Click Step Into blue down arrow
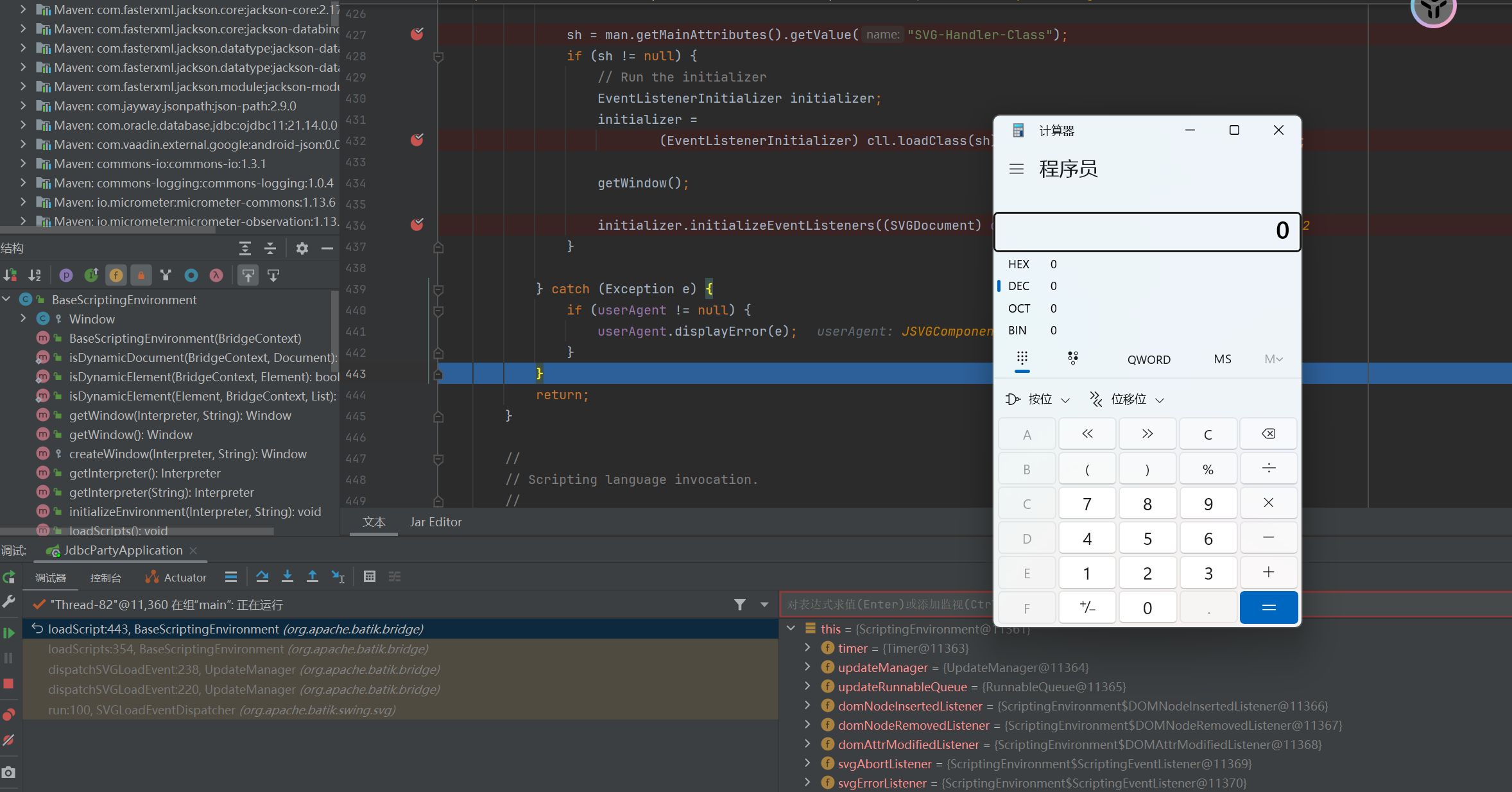Viewport: 1512px width, 792px height. coord(288,576)
